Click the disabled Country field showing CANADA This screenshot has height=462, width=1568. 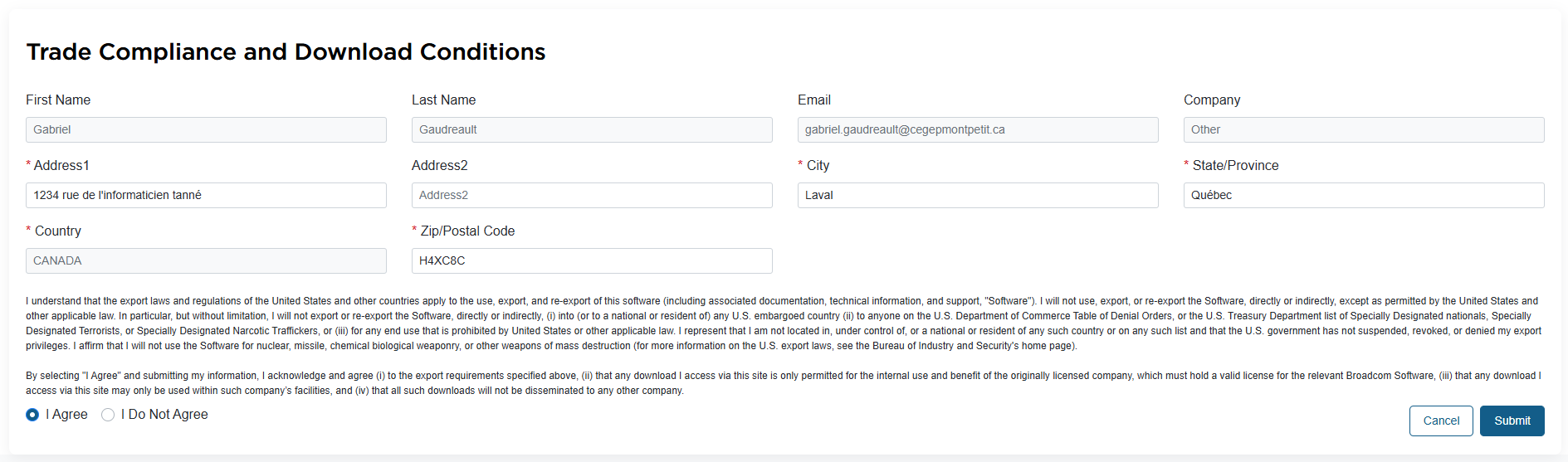pyautogui.click(x=206, y=260)
